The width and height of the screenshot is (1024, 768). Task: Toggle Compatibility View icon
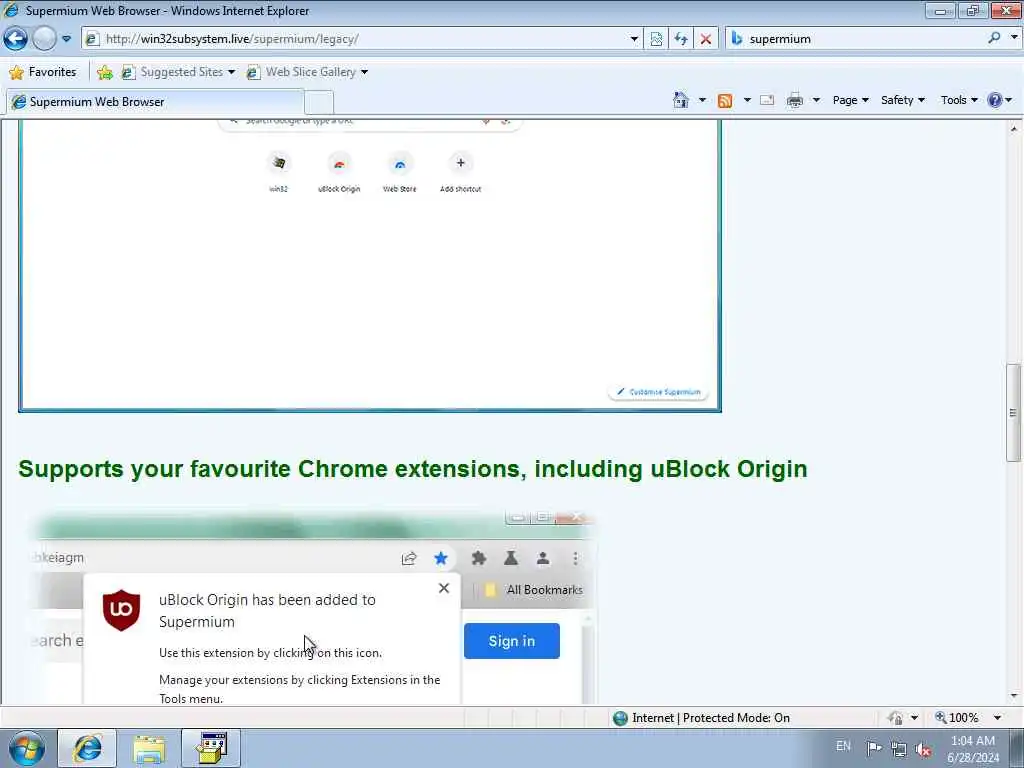pos(656,39)
